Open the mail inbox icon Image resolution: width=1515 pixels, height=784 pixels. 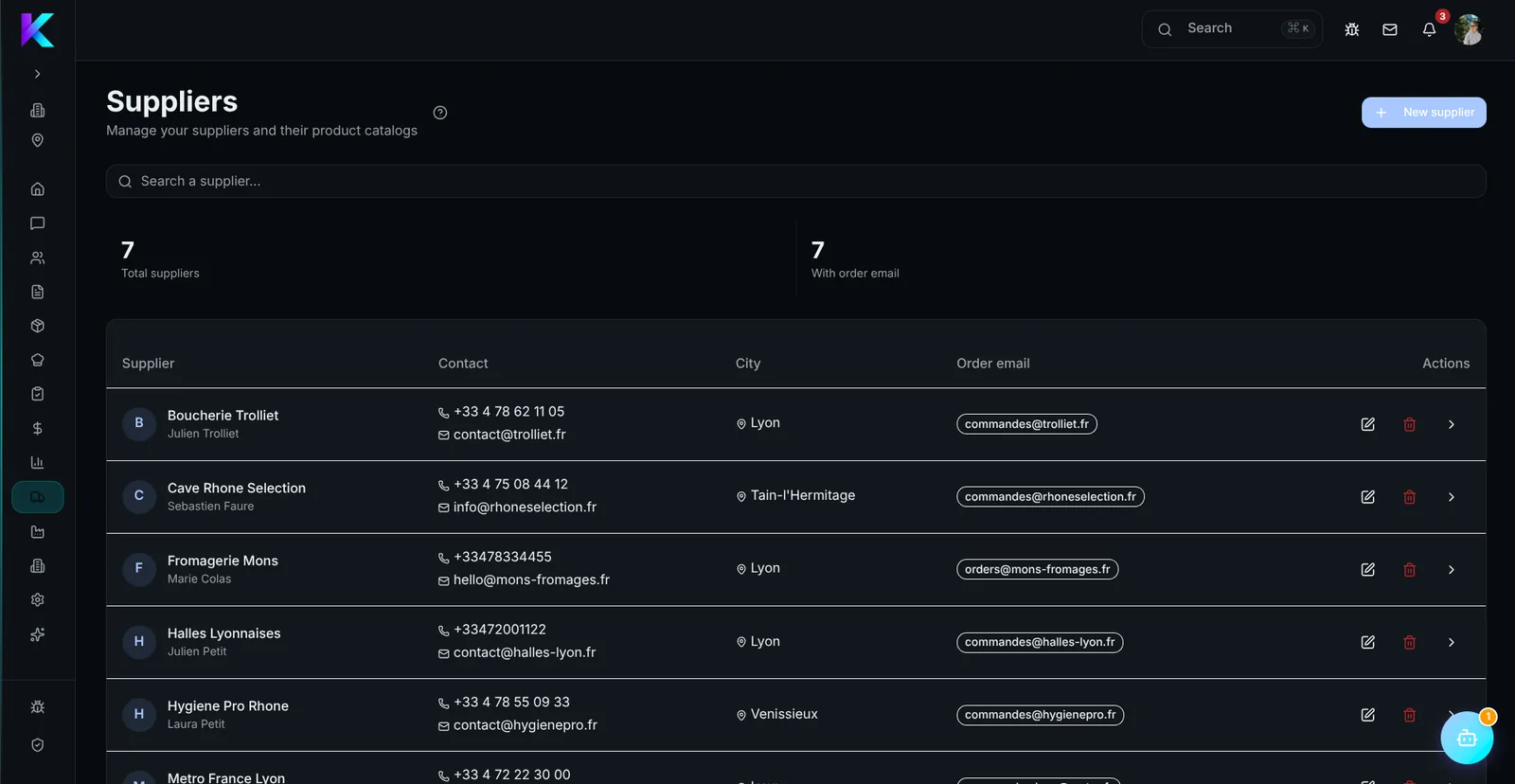[1390, 29]
